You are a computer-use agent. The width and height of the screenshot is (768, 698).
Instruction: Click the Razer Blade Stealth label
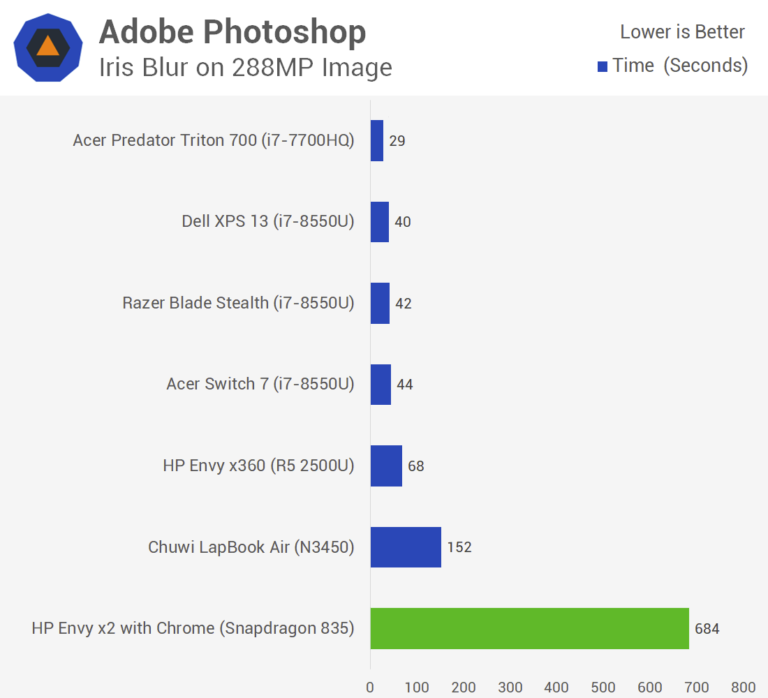pyautogui.click(x=238, y=303)
